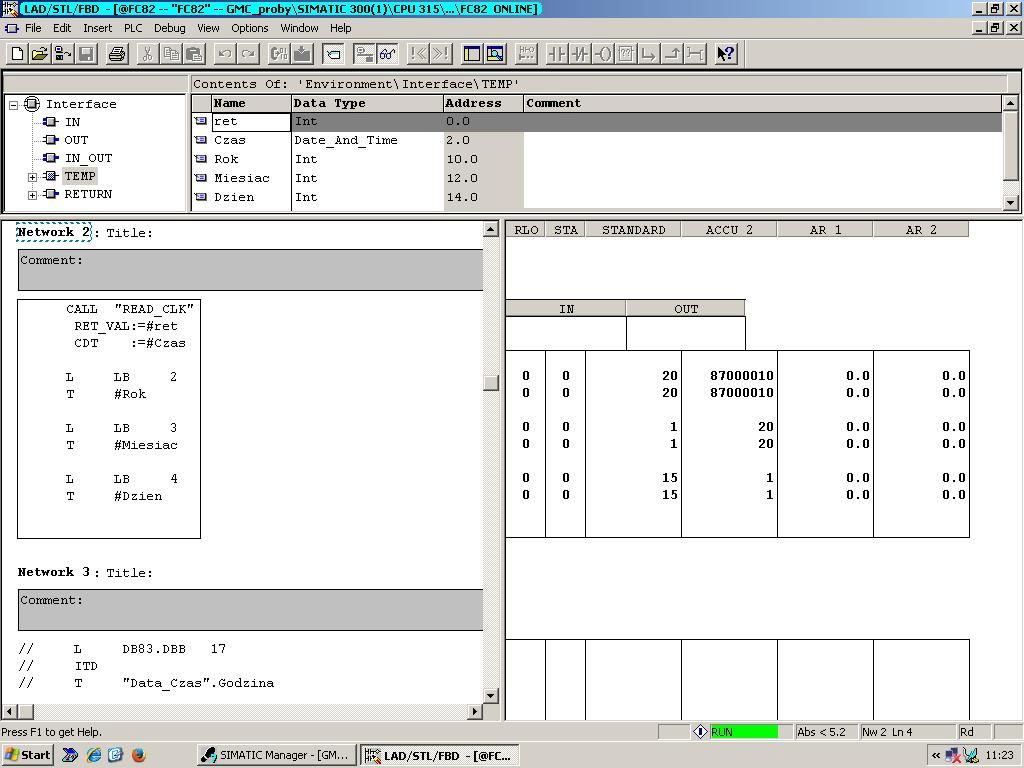The height and width of the screenshot is (768, 1024).
Task: Open a block using the folder icon
Action: (x=40, y=54)
